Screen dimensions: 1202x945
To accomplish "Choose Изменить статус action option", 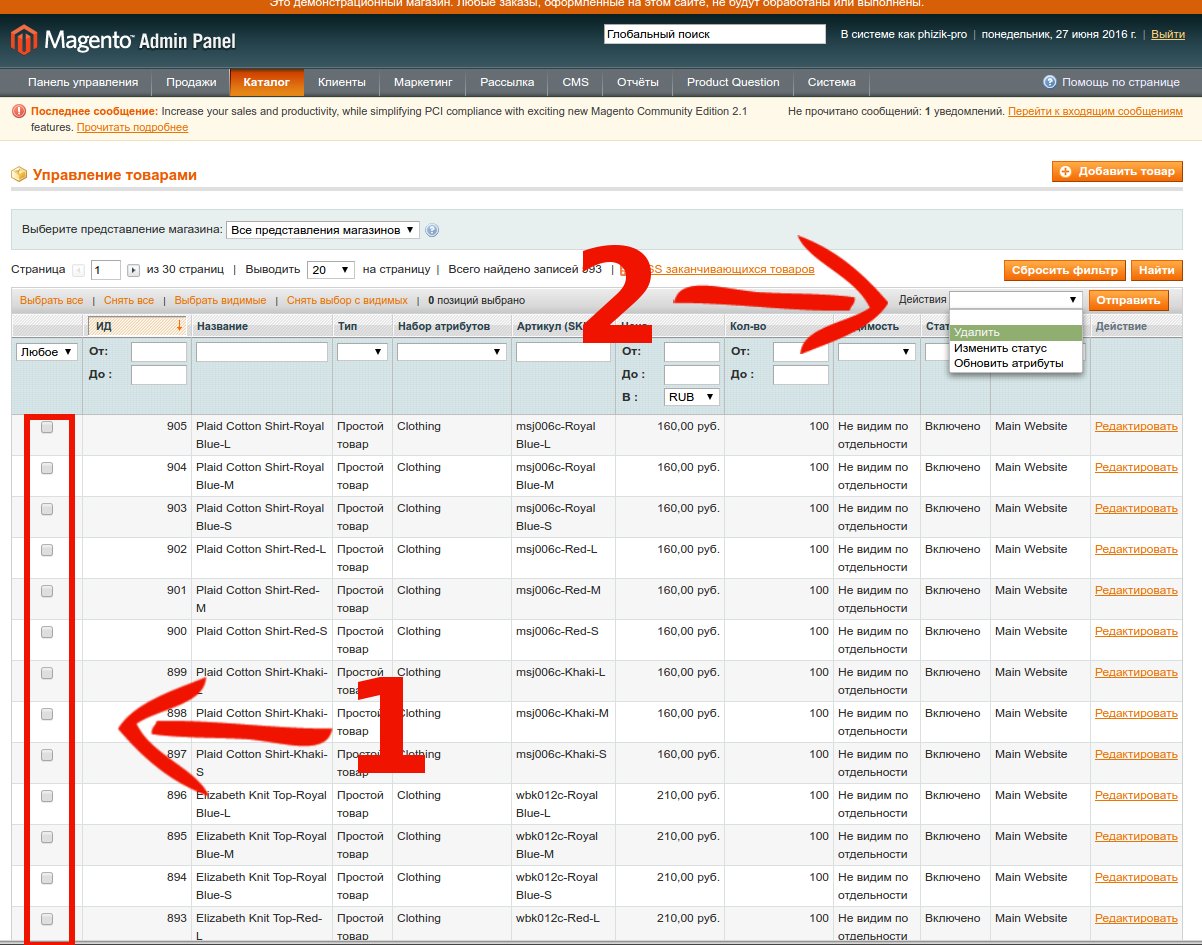I will (x=1016, y=348).
